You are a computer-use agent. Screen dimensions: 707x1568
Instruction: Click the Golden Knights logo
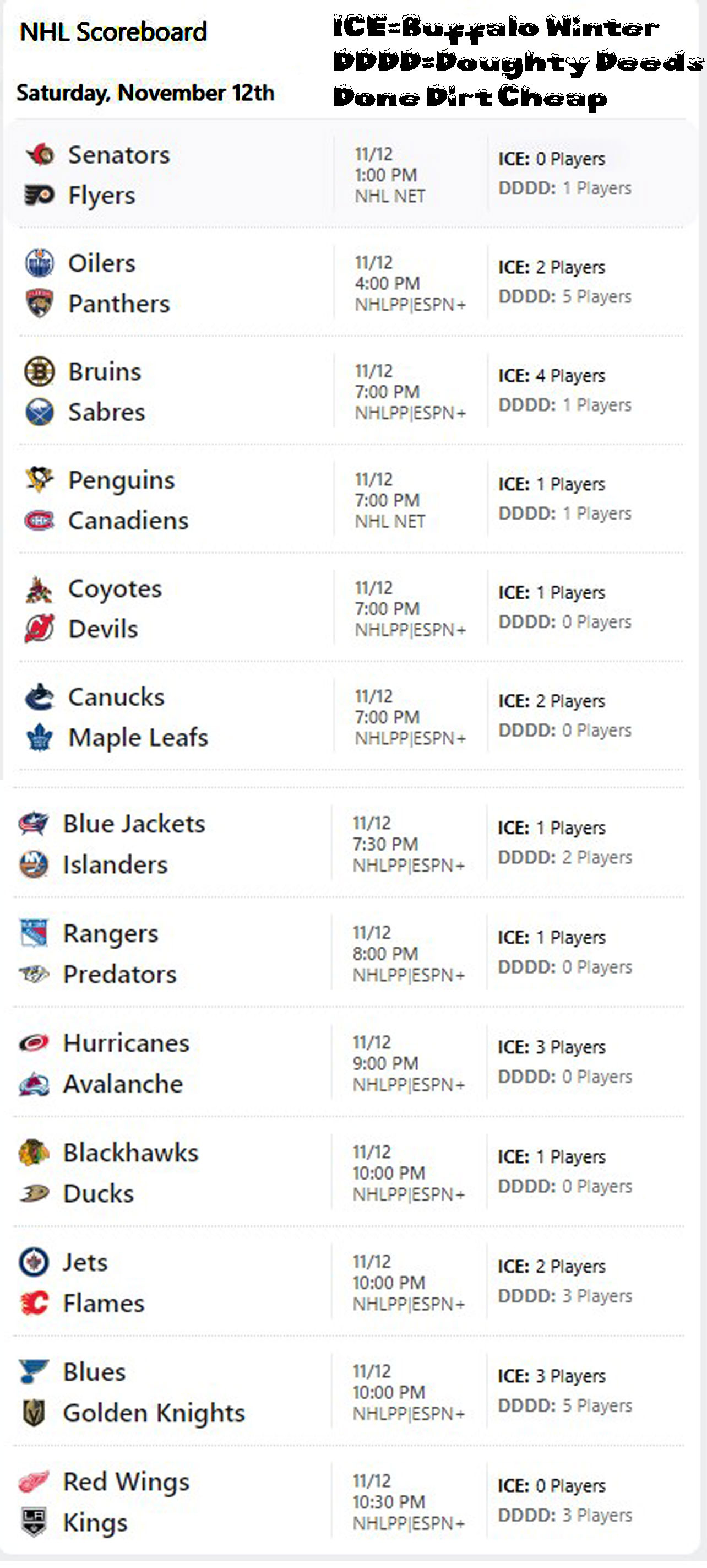click(x=34, y=1413)
